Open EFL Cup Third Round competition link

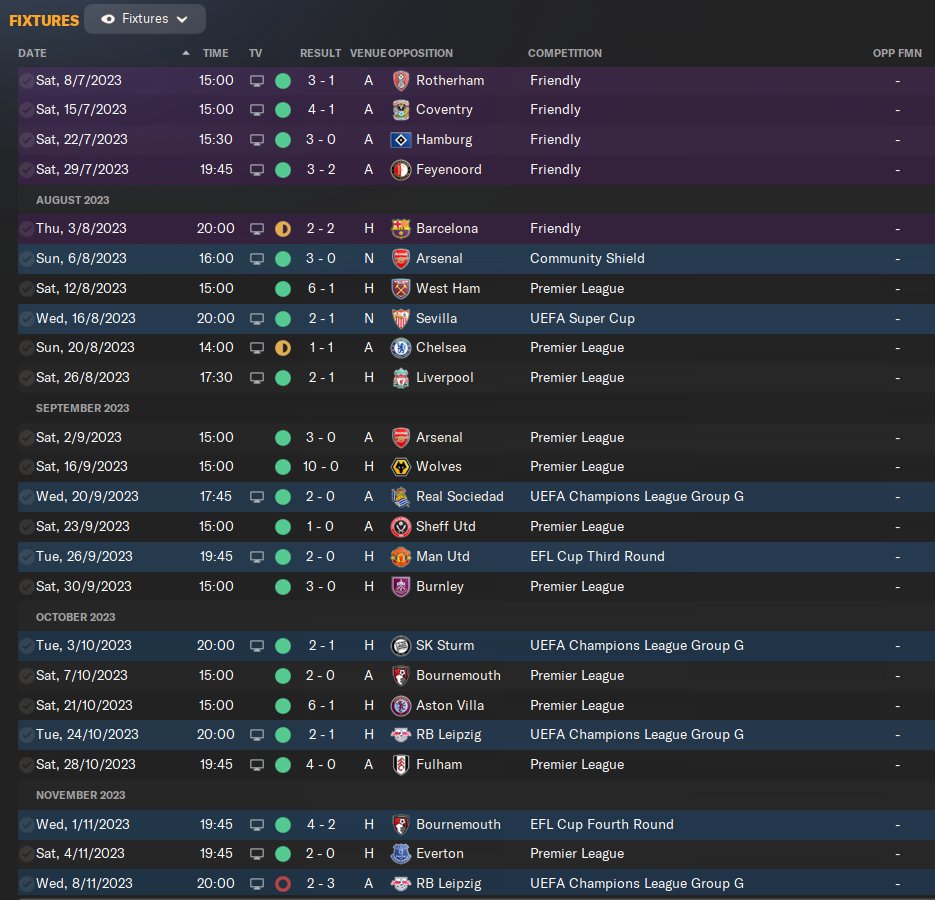[x=597, y=556]
